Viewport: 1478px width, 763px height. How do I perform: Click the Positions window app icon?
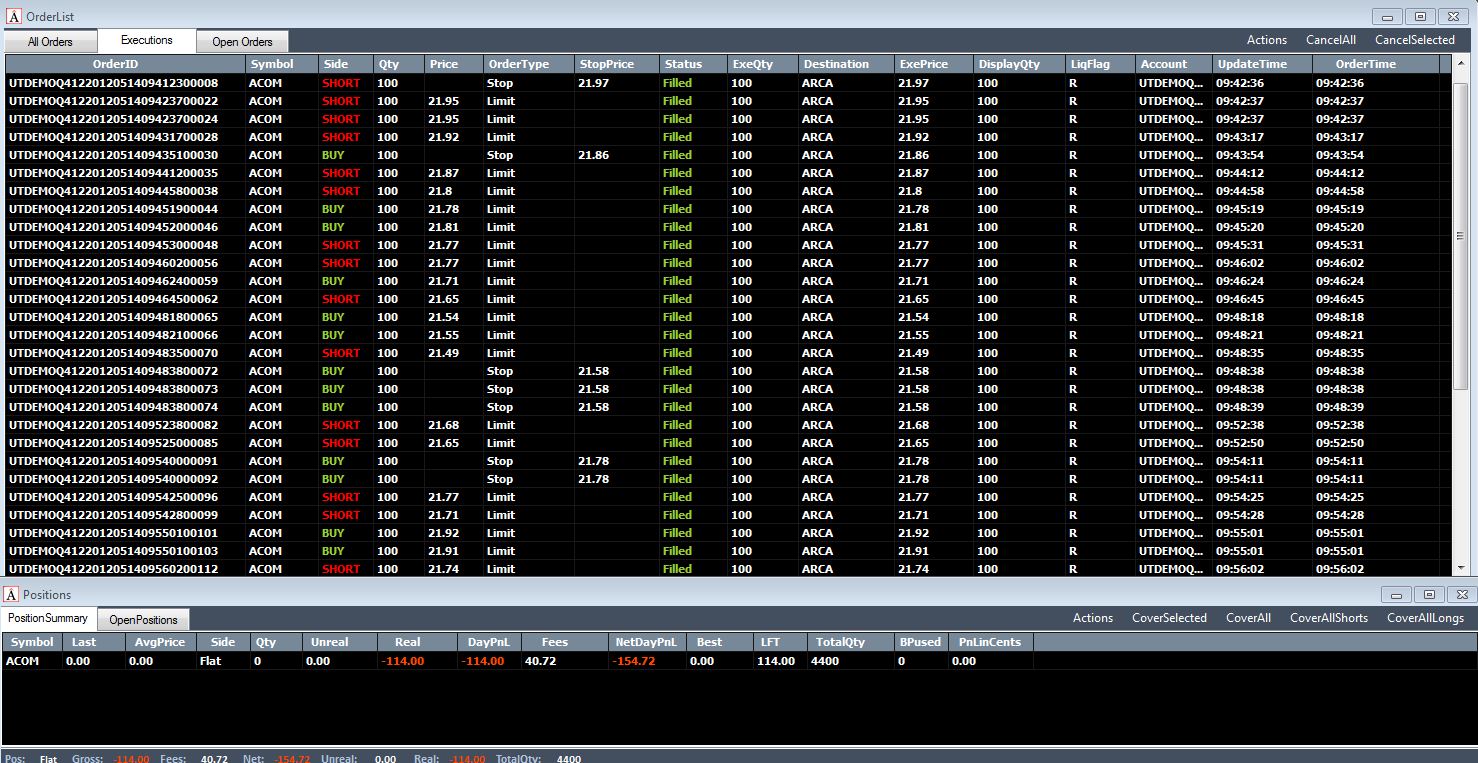[11, 594]
